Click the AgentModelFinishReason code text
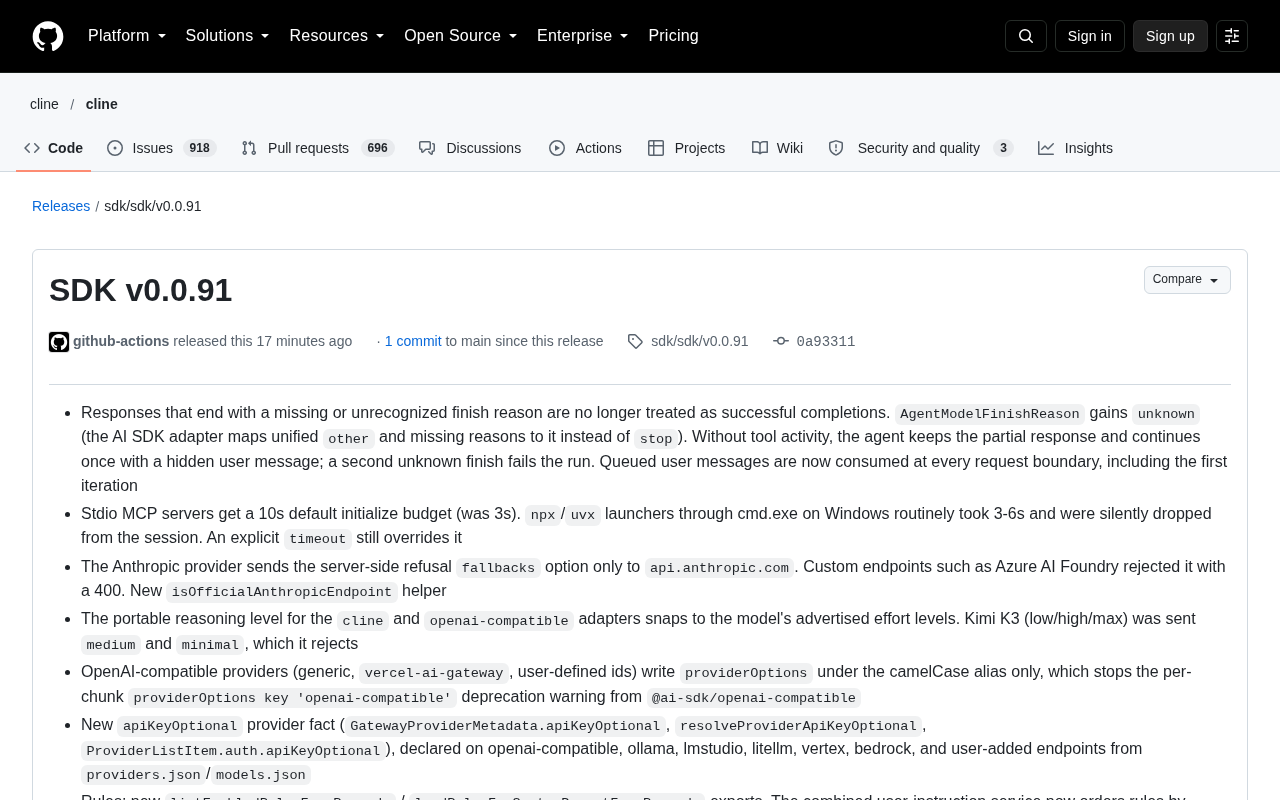 (x=990, y=414)
